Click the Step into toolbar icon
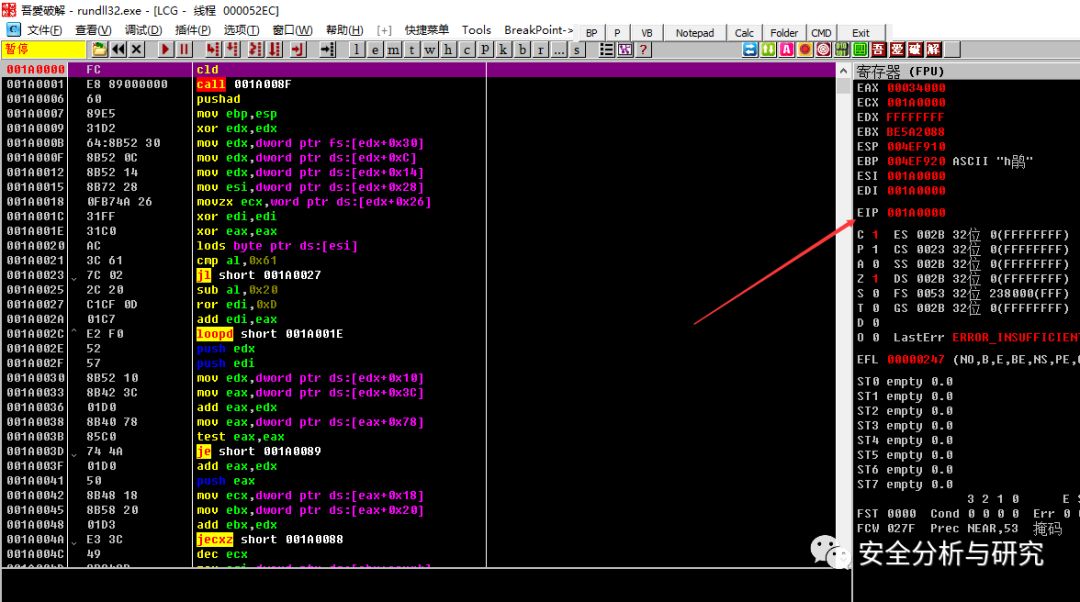Viewport: 1080px width, 602px height. [x=213, y=50]
